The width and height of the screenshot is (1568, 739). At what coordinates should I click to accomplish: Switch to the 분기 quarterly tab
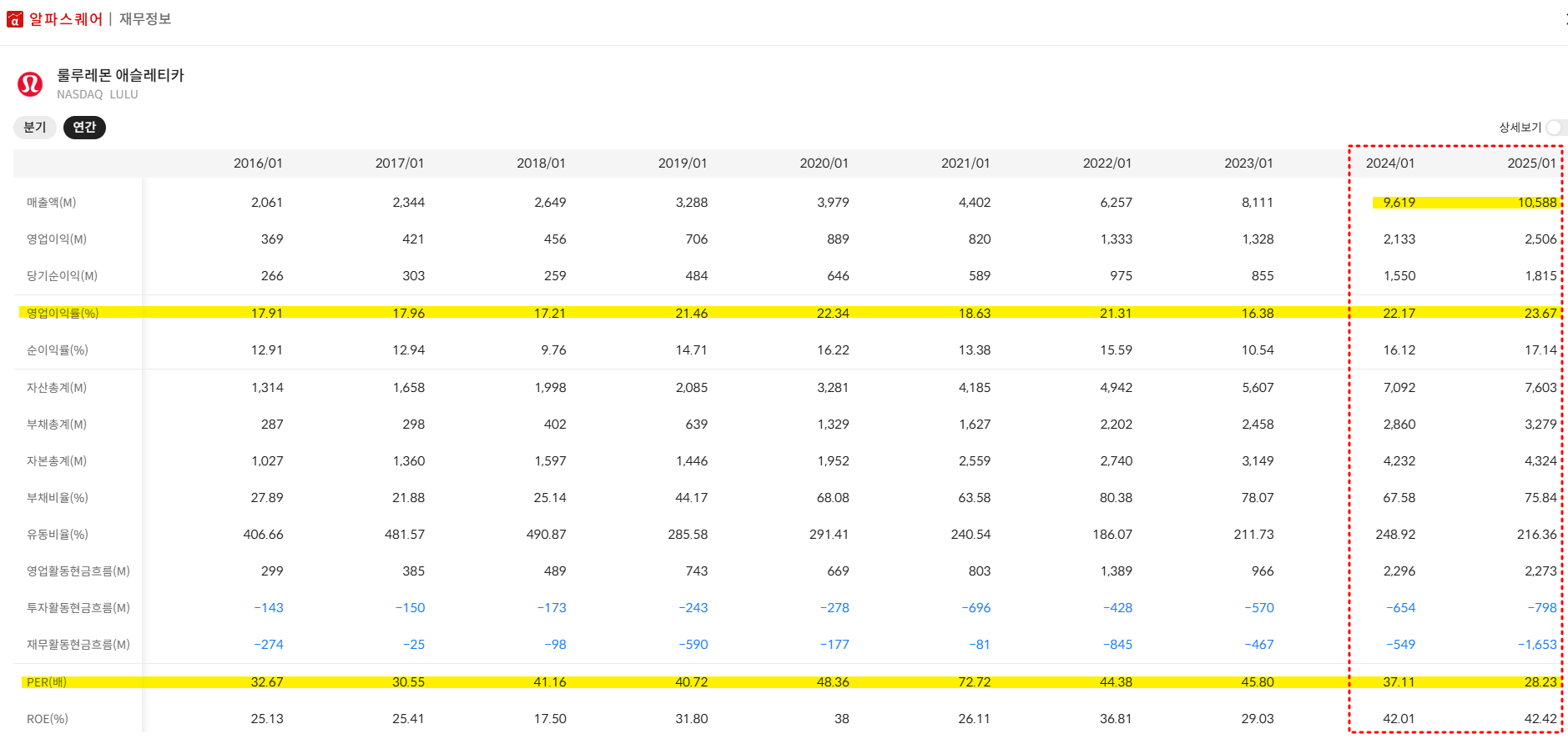(x=34, y=128)
